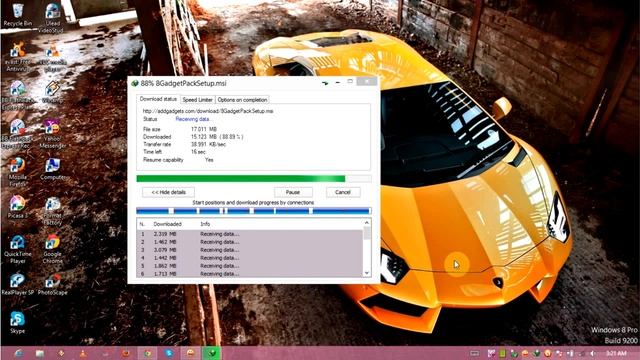Select the avast! Free Antivirus desktop icon
640x360 pixels.
point(17,57)
